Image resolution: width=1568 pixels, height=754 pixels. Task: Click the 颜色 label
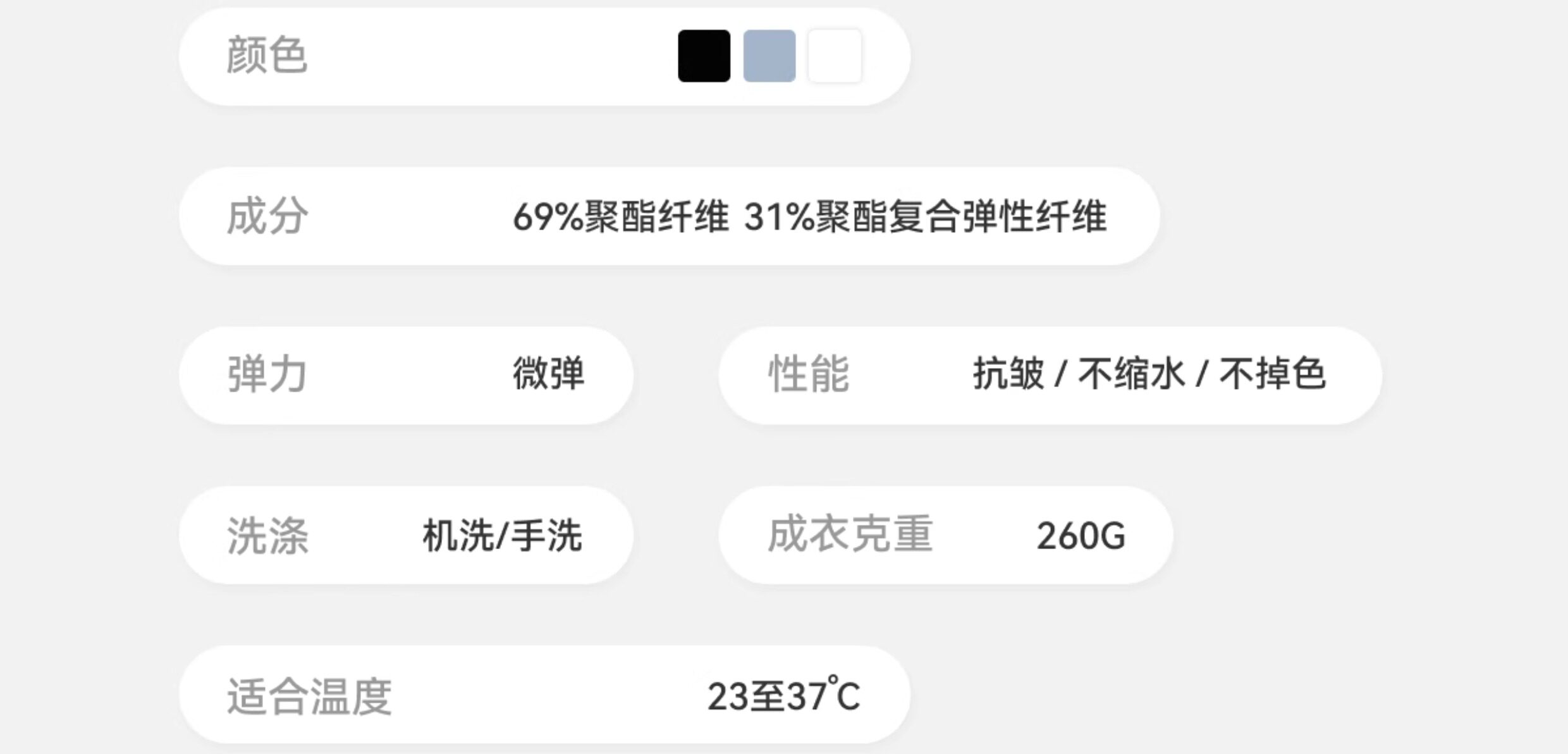(x=267, y=56)
